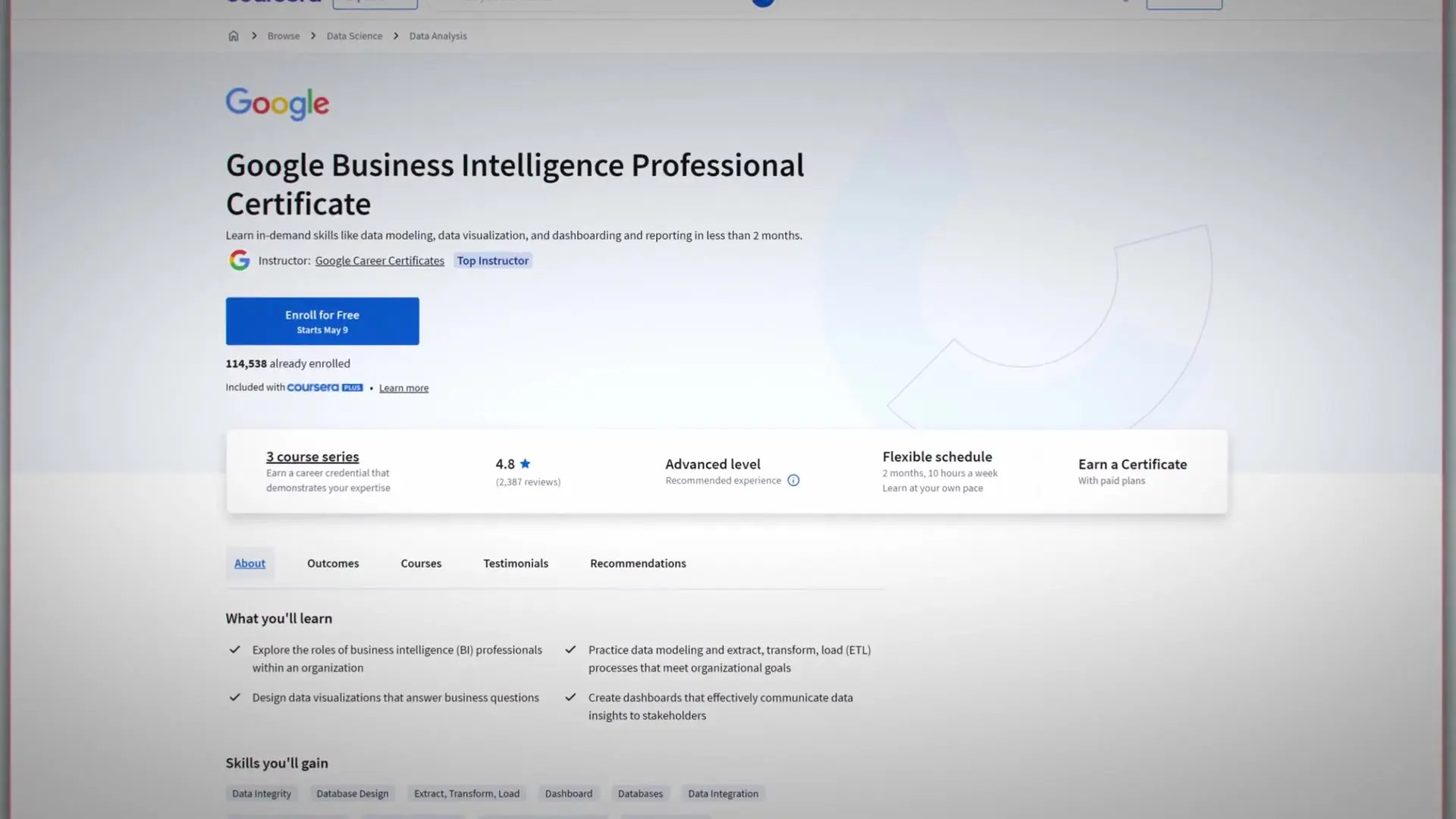Viewport: 1456px width, 819px height.
Task: Click the Data Integrity skill tag
Action: click(262, 793)
